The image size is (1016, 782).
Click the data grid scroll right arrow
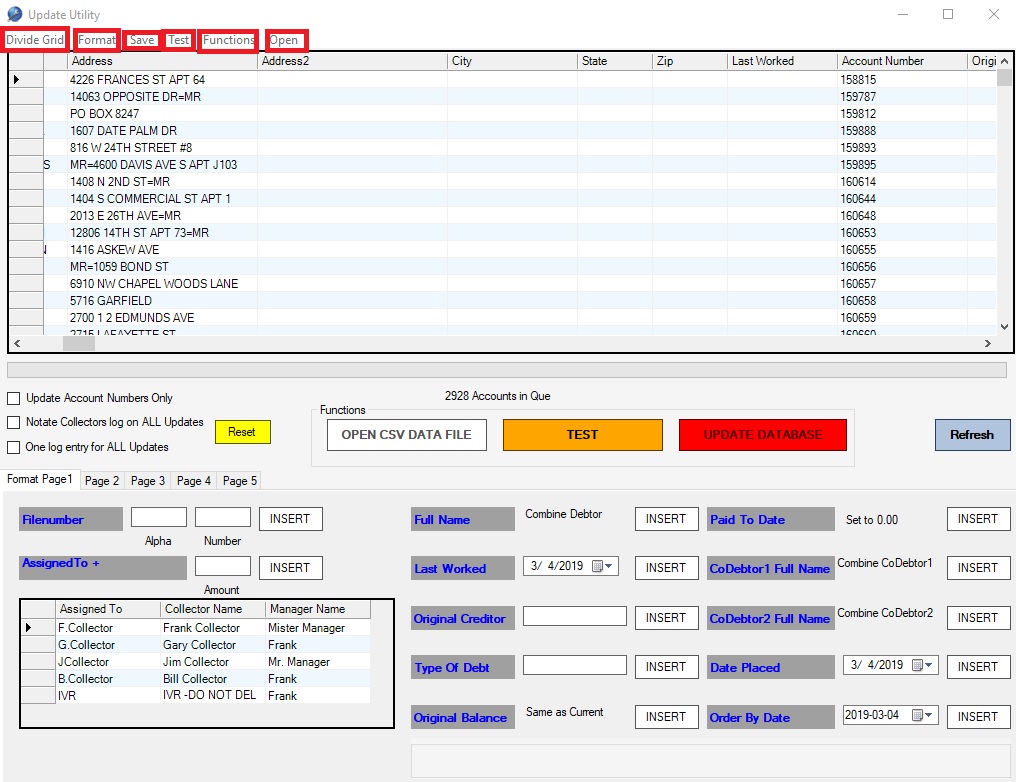point(988,343)
